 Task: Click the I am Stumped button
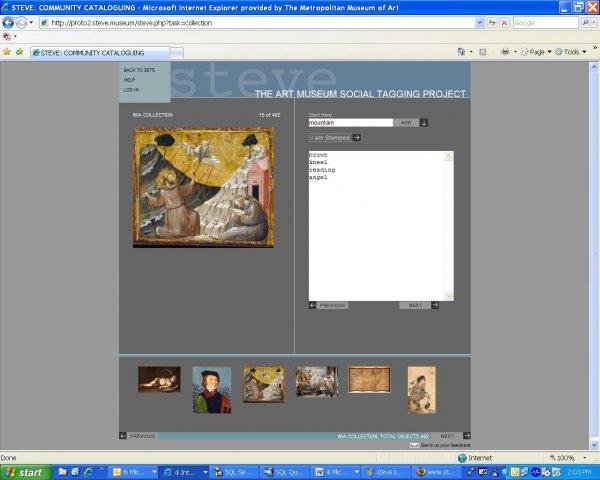[330, 137]
